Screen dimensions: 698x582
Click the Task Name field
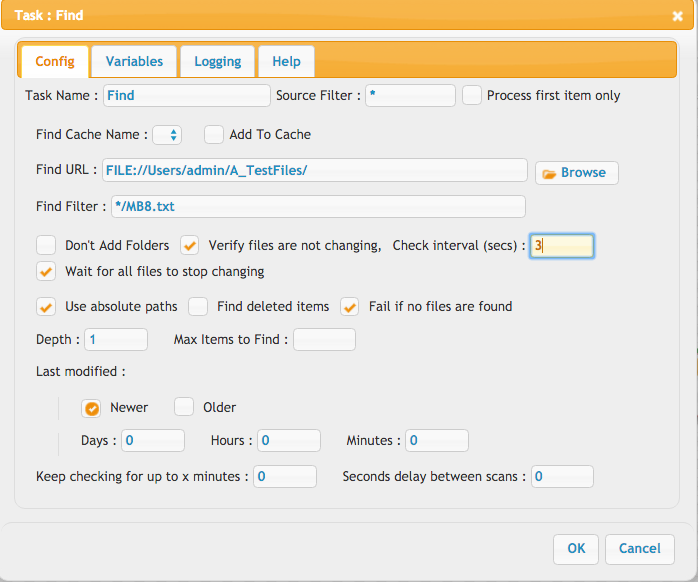(187, 95)
